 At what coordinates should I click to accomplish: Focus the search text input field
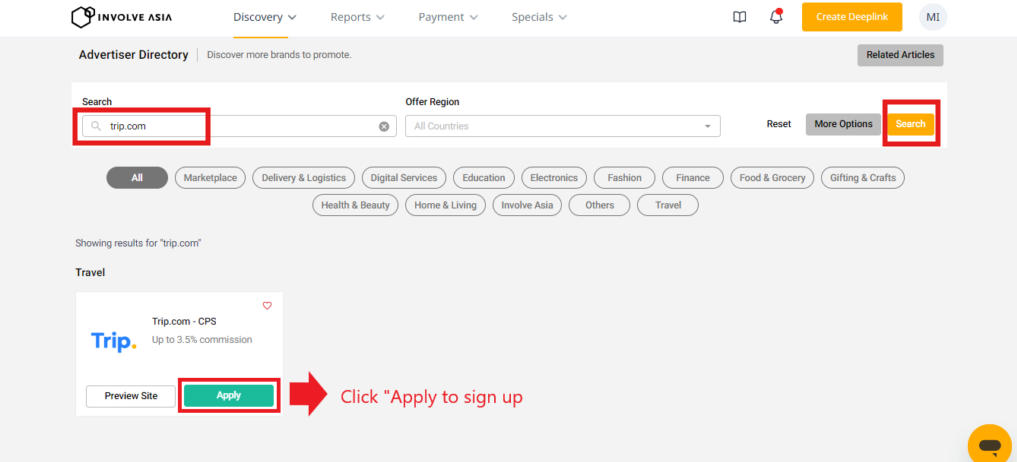click(x=240, y=127)
